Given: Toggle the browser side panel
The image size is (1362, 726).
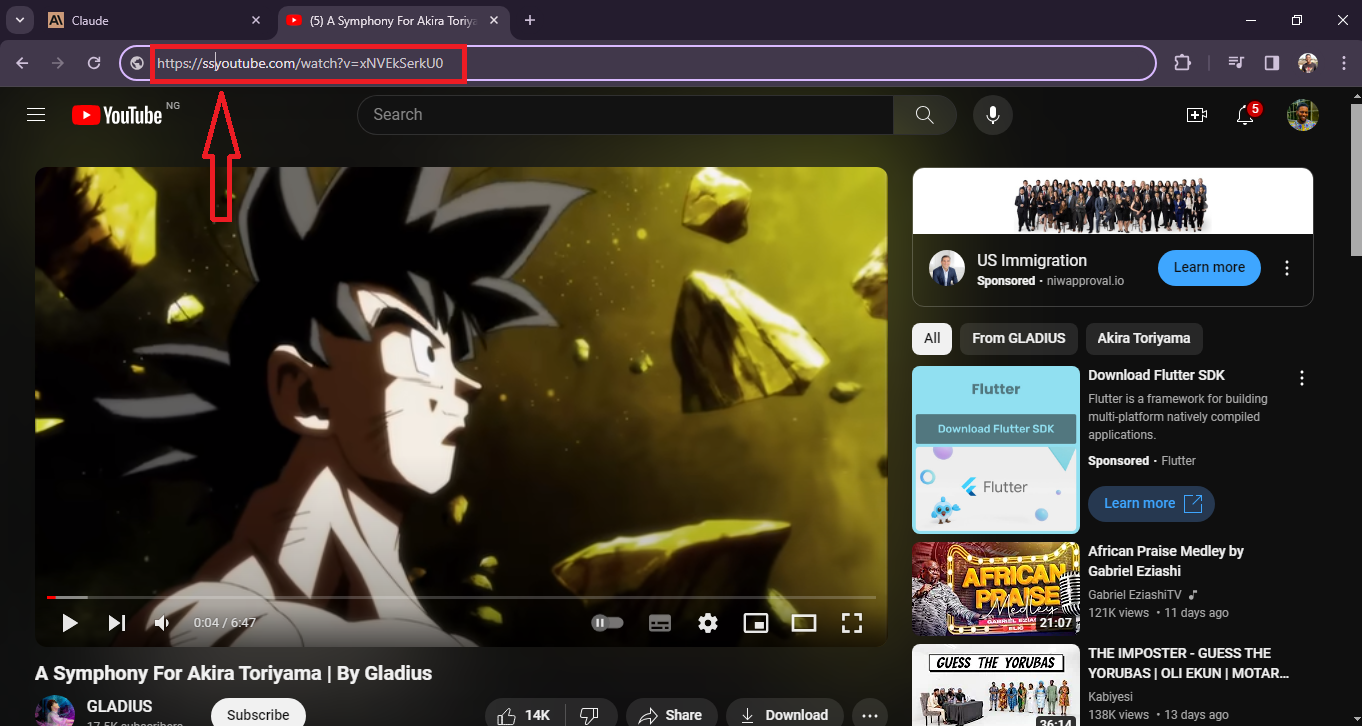Looking at the screenshot, I should pos(1272,63).
